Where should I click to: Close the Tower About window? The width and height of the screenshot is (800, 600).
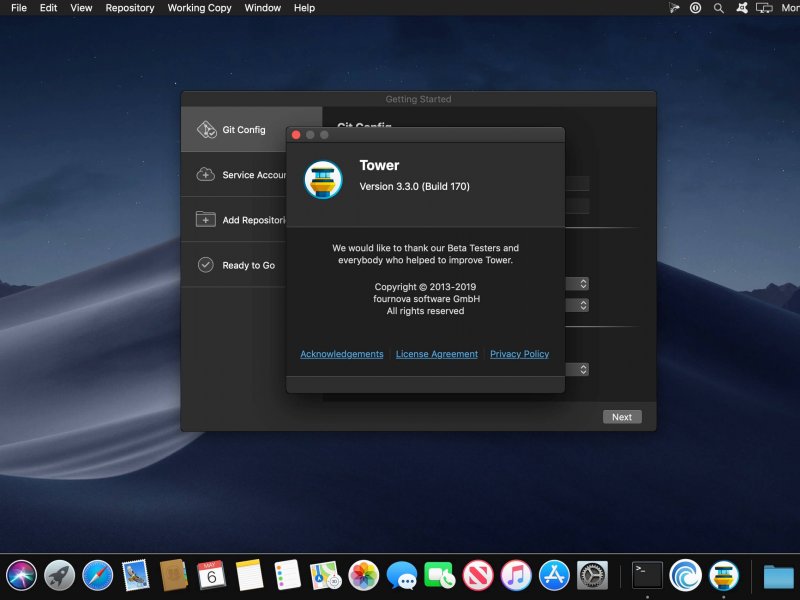[x=296, y=135]
